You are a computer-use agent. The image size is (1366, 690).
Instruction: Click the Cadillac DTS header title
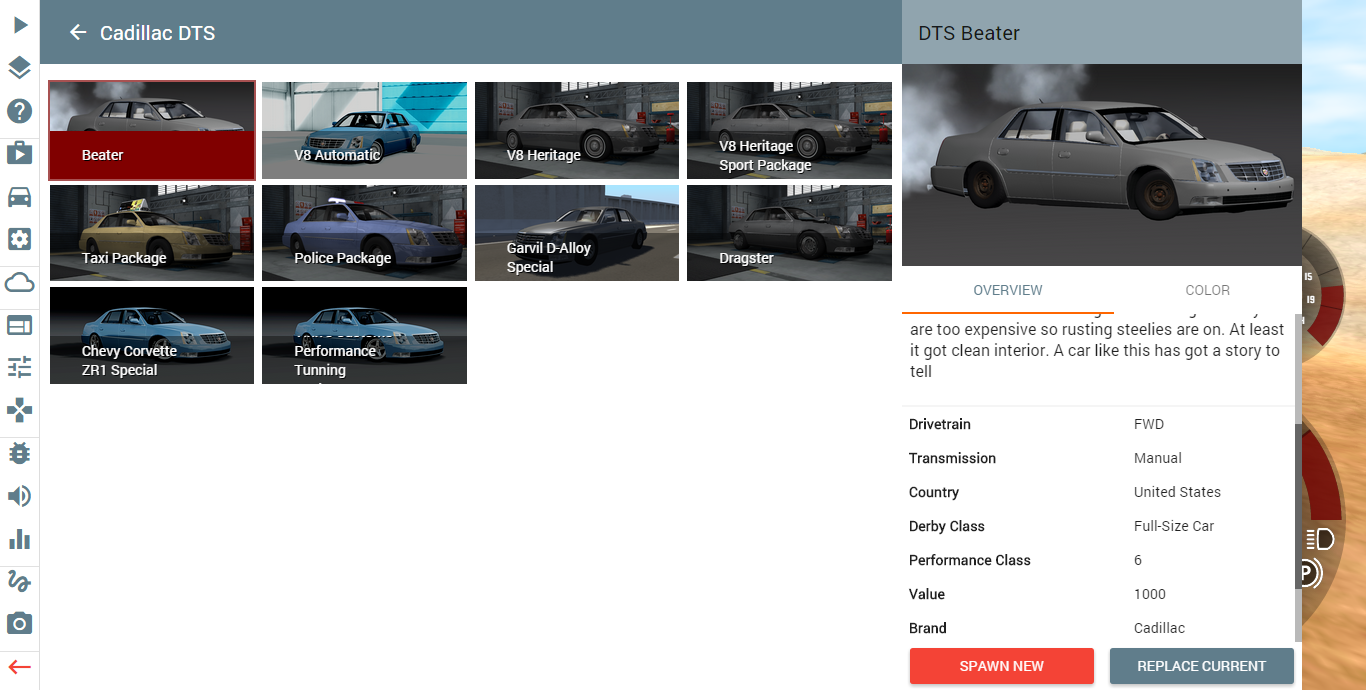tap(157, 33)
